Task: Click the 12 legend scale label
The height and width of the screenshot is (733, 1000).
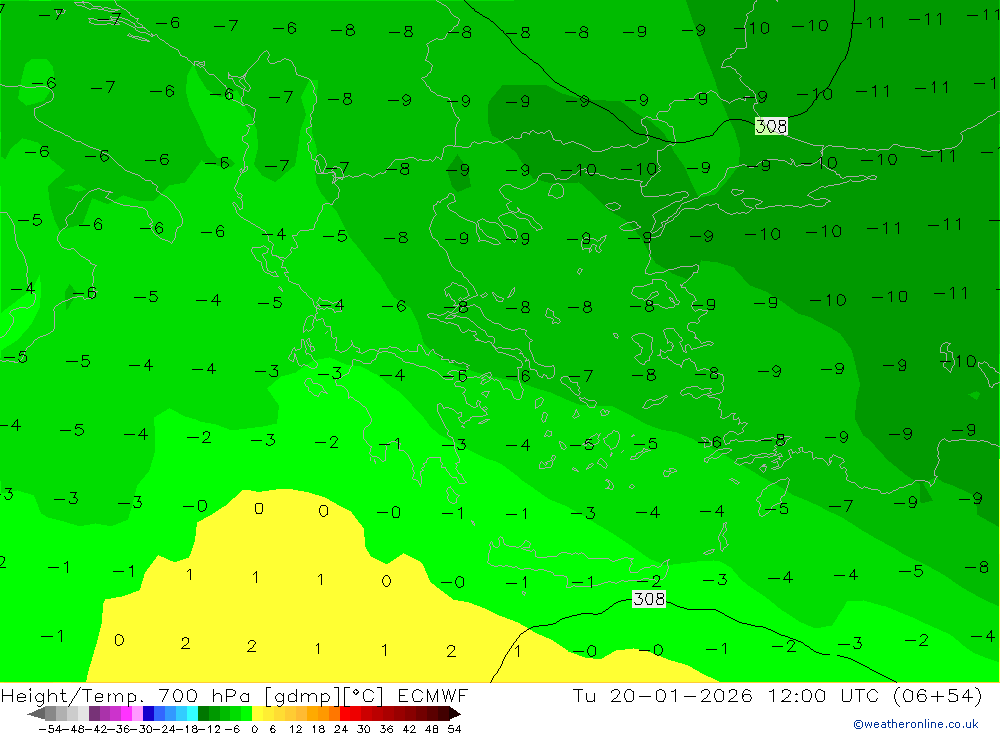Action: click(x=296, y=729)
